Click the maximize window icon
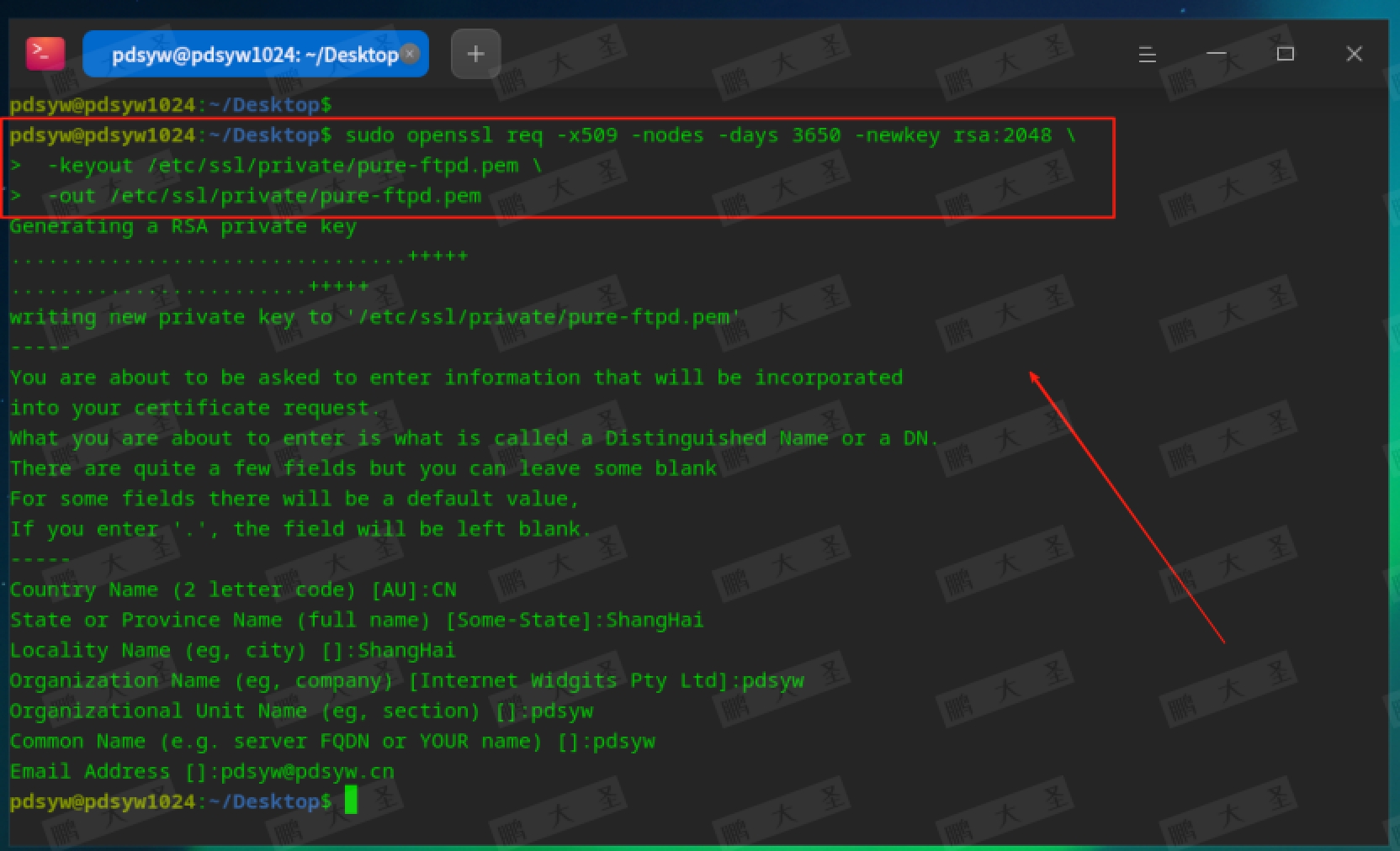The width and height of the screenshot is (1400, 851). coord(1285,54)
